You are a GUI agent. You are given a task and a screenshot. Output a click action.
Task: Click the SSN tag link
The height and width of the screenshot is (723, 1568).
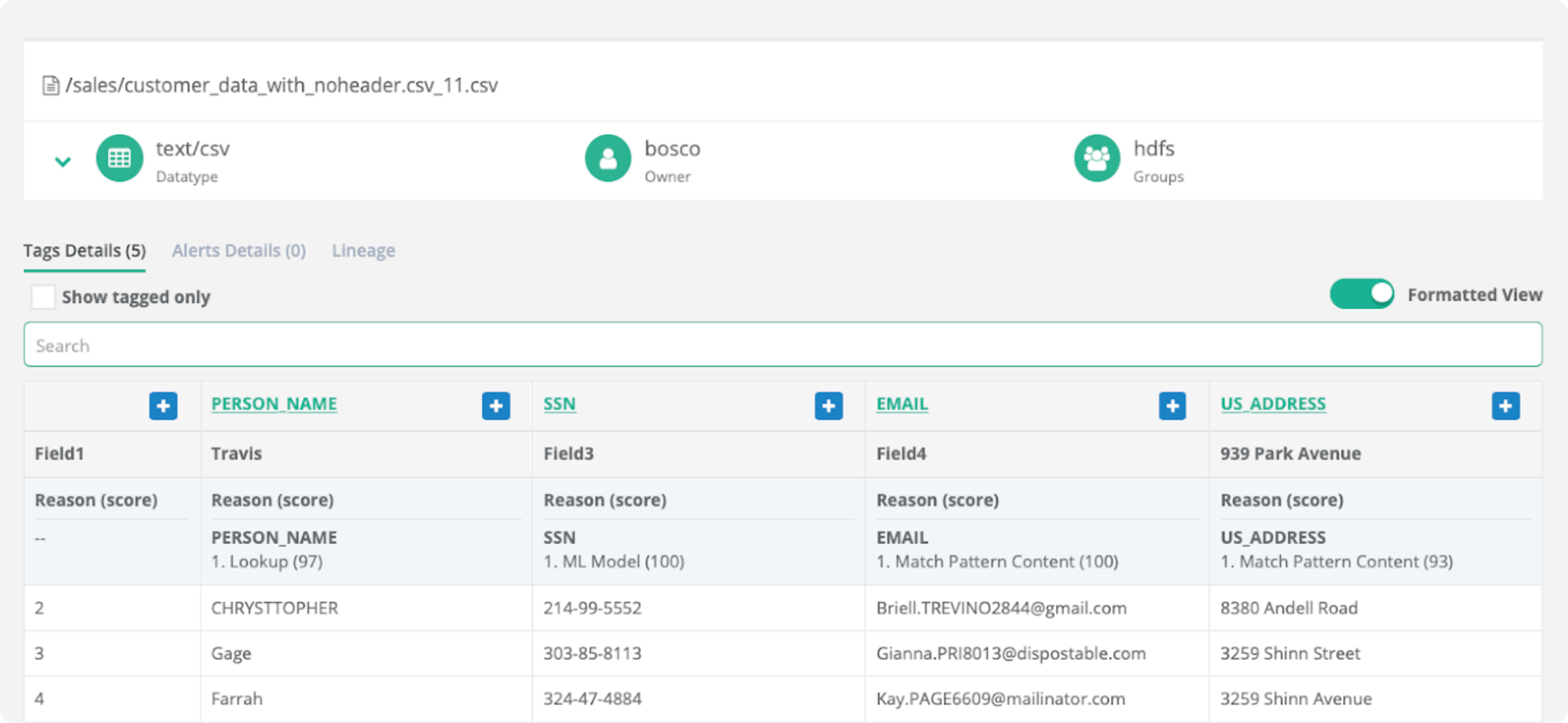(559, 404)
